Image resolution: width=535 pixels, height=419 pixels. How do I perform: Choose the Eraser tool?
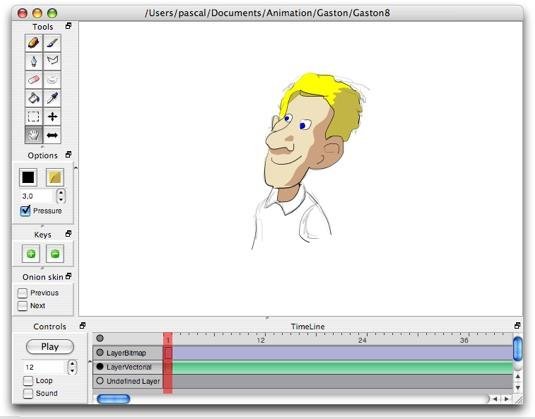point(33,80)
